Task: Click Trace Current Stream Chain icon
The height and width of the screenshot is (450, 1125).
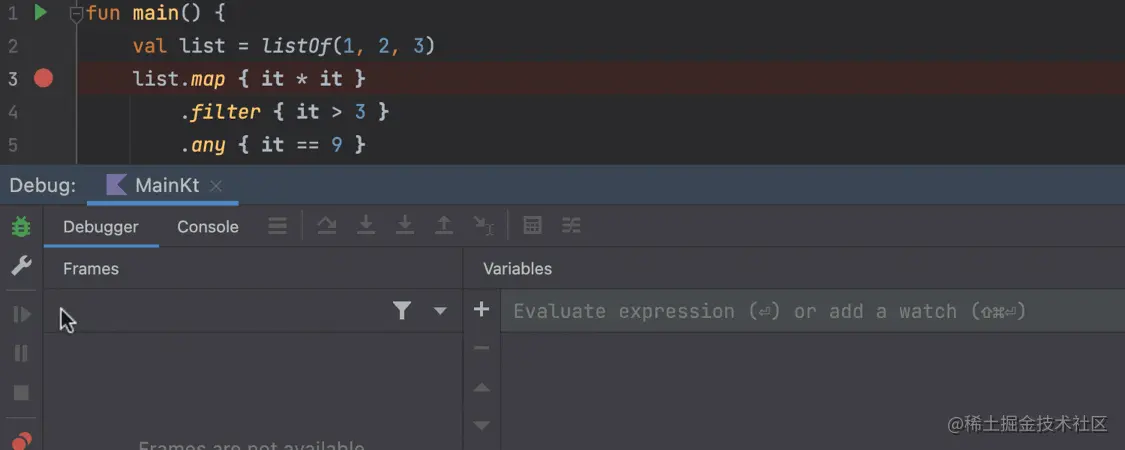Action: click(571, 226)
